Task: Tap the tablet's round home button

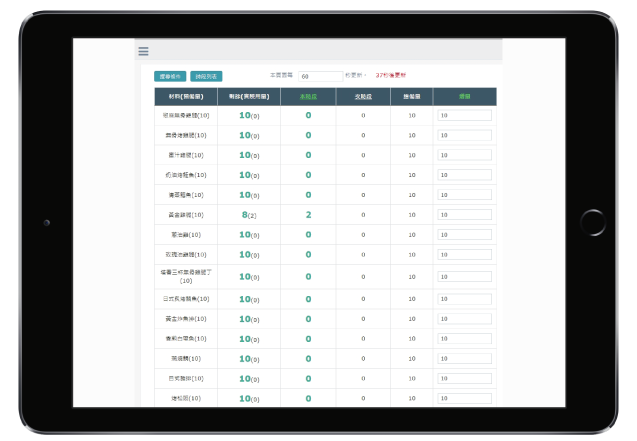Action: (x=593, y=222)
